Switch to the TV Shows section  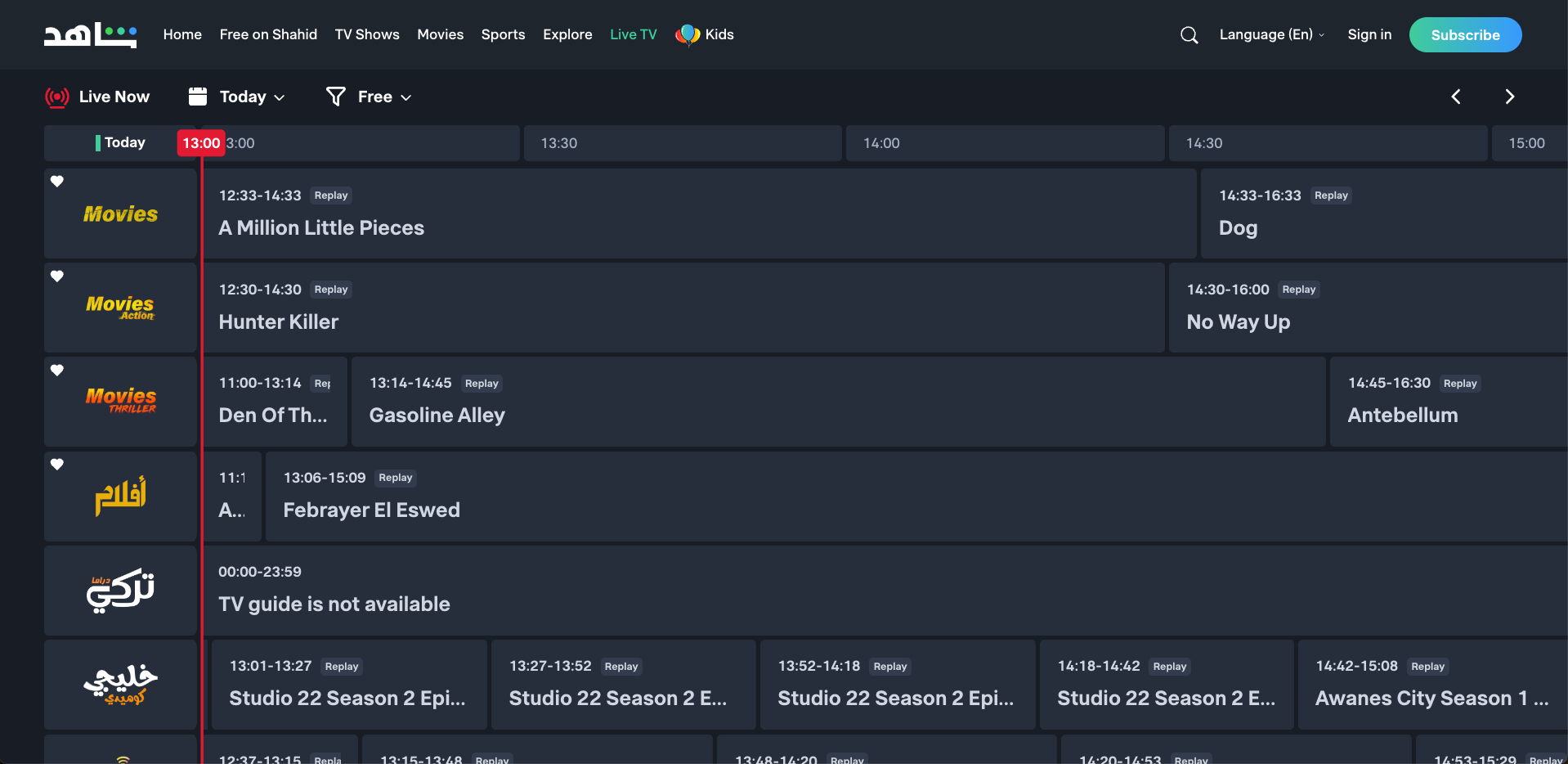tap(366, 34)
